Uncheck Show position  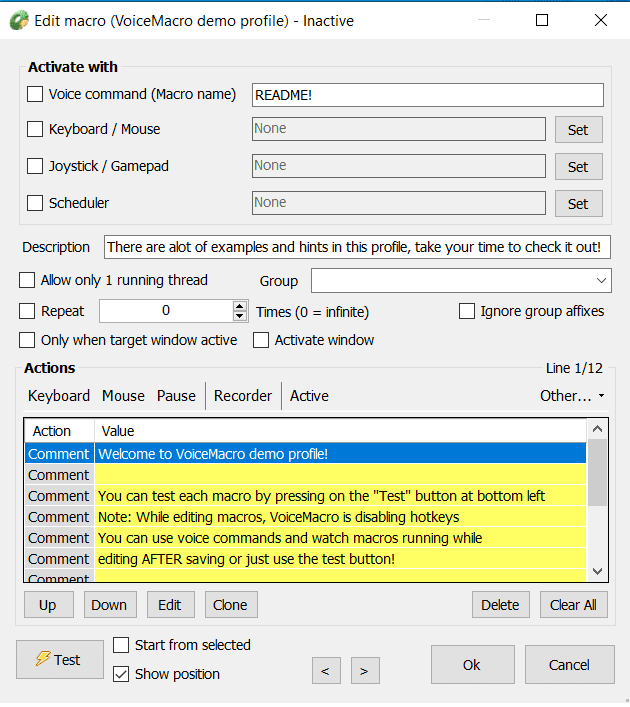point(121,674)
